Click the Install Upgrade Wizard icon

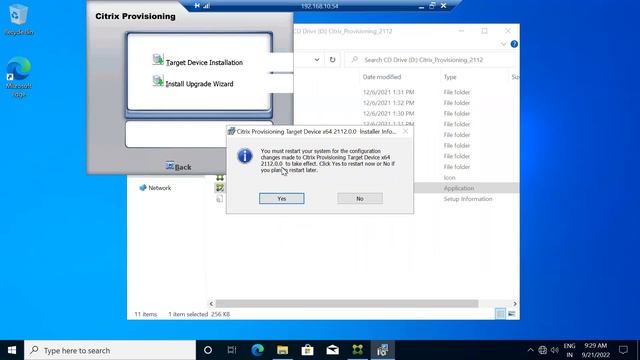(158, 81)
